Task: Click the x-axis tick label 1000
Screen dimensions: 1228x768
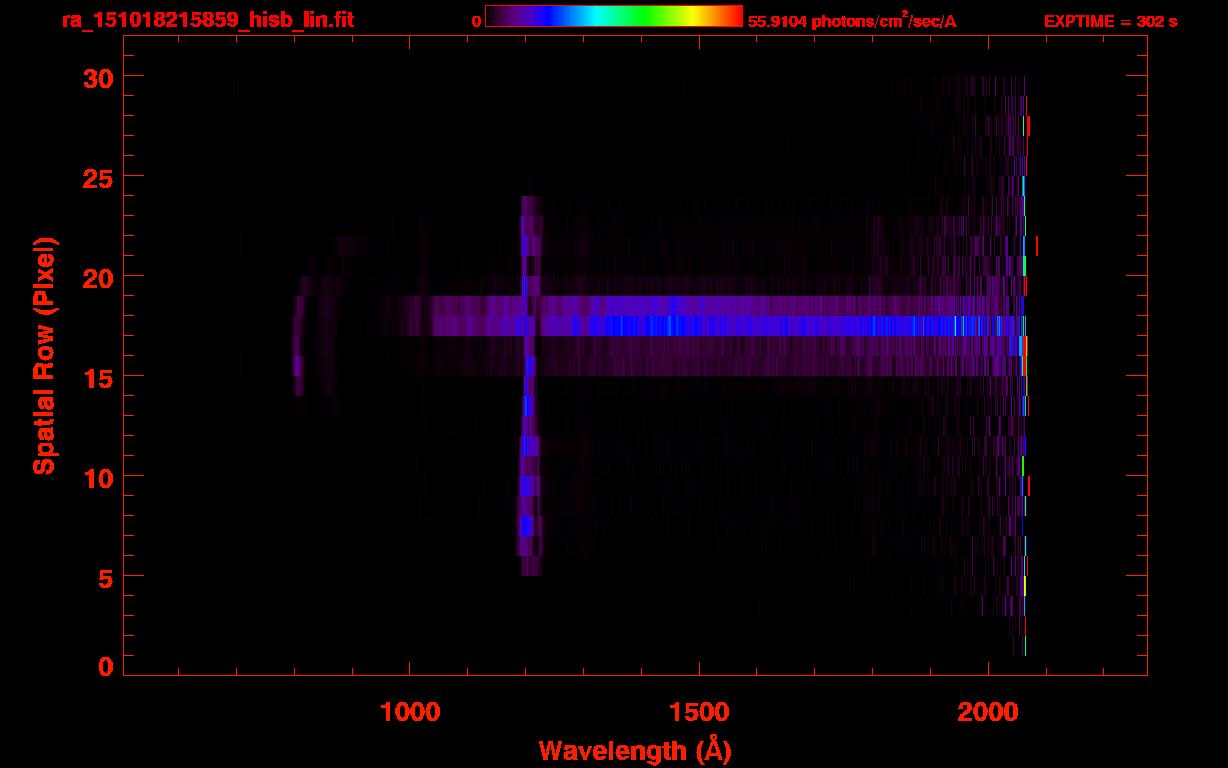Action: point(410,711)
